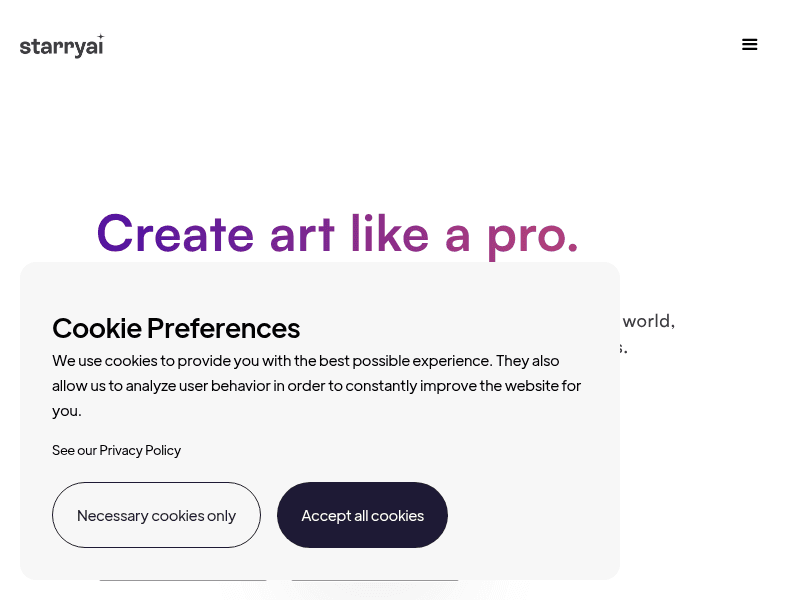
Task: Accept all cookies
Action: 362,515
